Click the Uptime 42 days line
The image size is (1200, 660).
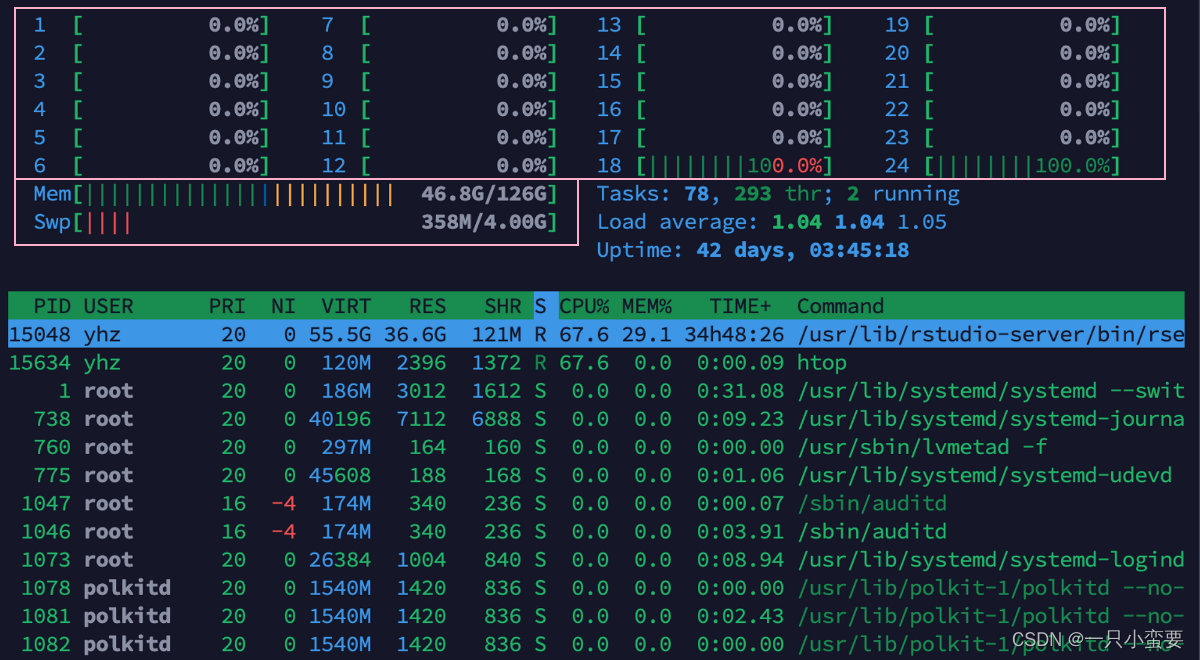[x=753, y=250]
